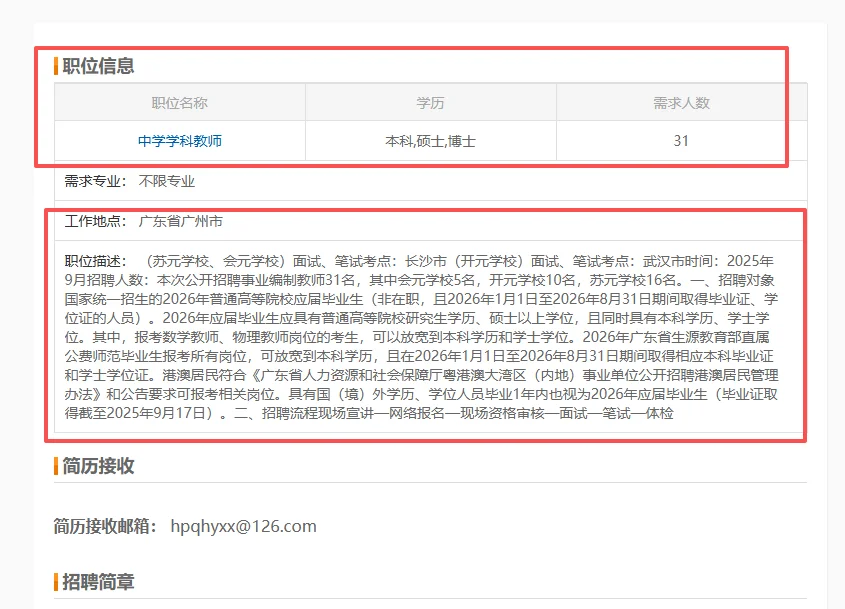Screen dimensions: 845x609
Task: Click the 招聘简章 section heading
Action: (98, 582)
